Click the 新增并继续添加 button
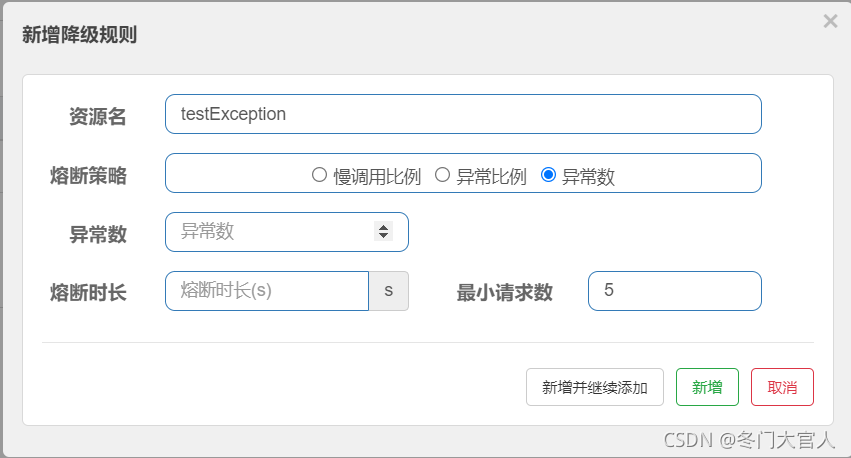The height and width of the screenshot is (458, 851). (594, 387)
